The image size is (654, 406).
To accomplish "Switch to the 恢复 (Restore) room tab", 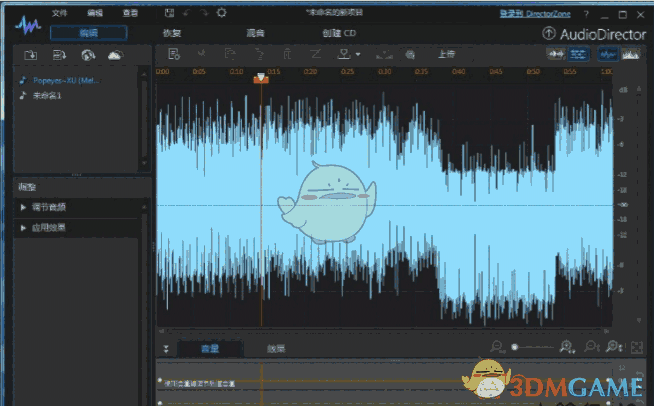I will pos(171,33).
